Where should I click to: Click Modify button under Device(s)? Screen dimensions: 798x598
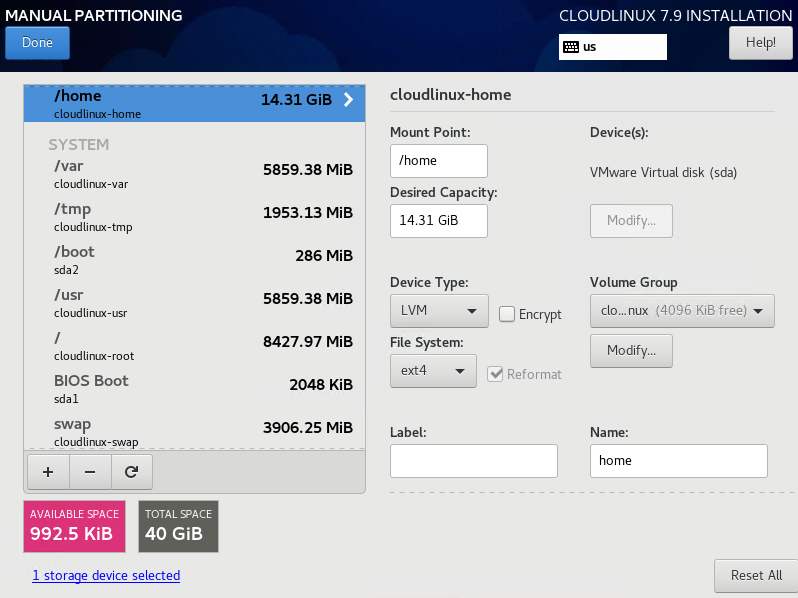(x=631, y=220)
